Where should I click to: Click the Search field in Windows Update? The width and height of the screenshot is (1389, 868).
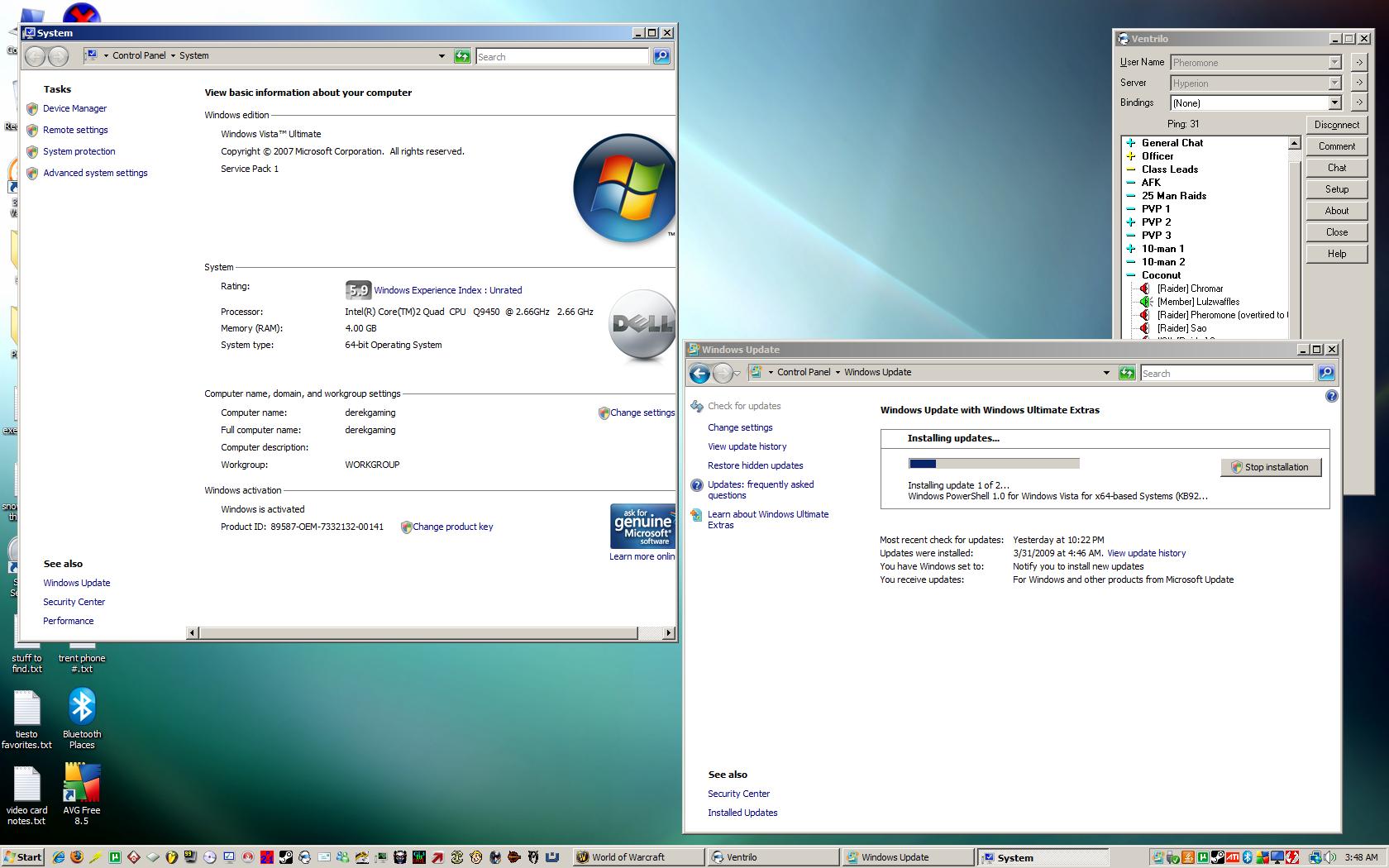click(x=1227, y=373)
